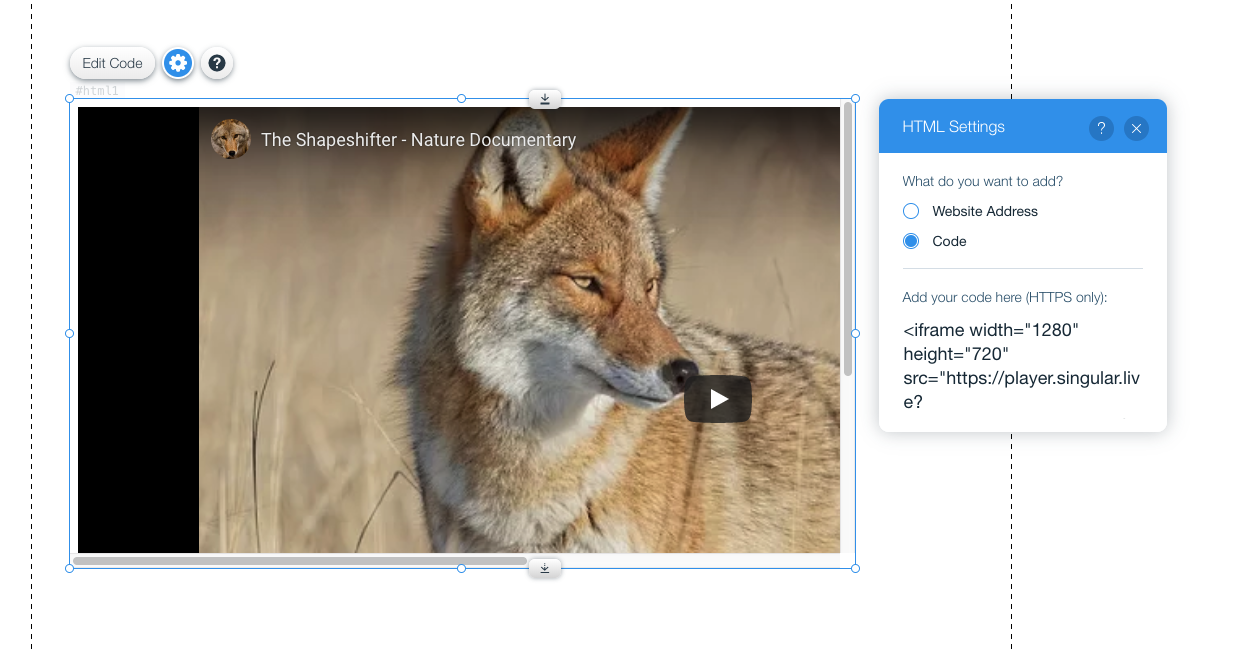Click the Edit Code button
1235x653 pixels.
pyautogui.click(x=112, y=63)
